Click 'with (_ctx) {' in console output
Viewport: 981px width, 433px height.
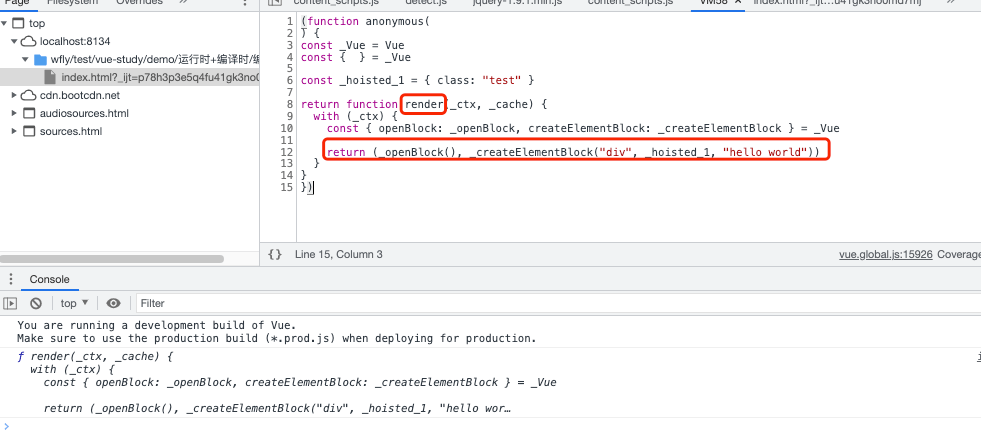[x=73, y=369]
